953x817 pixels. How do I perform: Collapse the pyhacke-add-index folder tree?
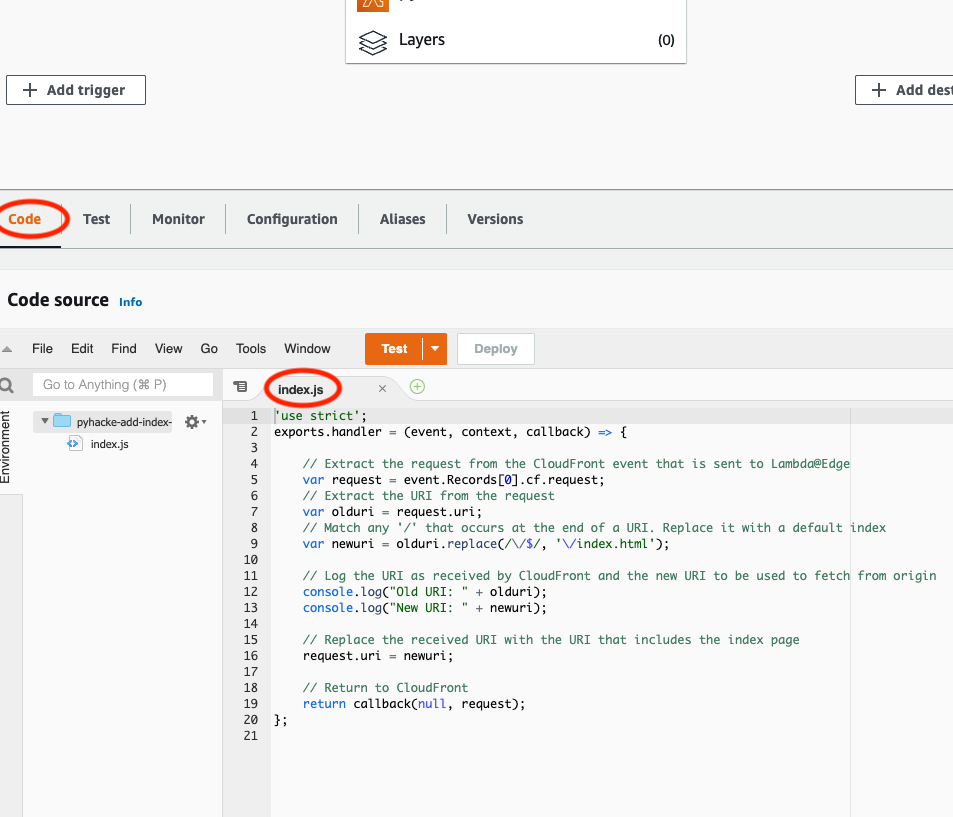(44, 422)
